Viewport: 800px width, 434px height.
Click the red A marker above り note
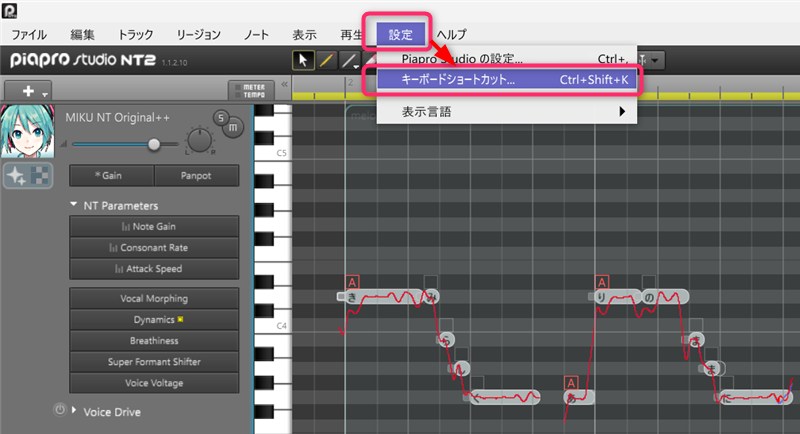click(602, 282)
